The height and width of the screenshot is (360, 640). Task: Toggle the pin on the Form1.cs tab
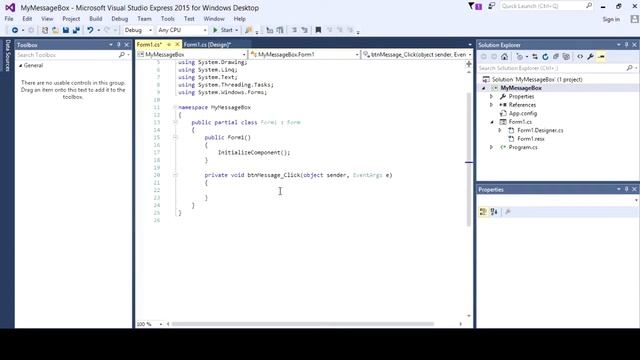click(x=169, y=44)
